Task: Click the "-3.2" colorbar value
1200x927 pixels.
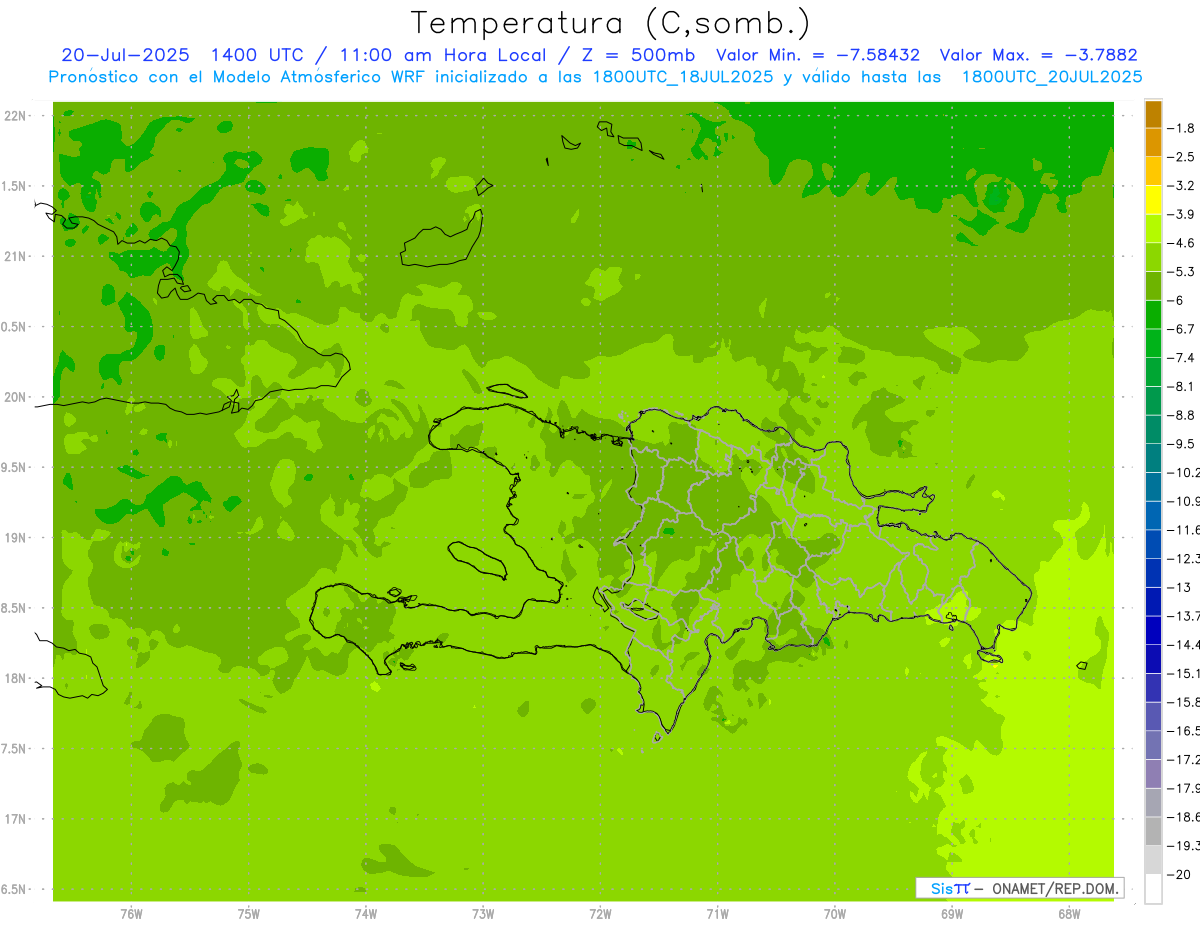Action: 1181,186
